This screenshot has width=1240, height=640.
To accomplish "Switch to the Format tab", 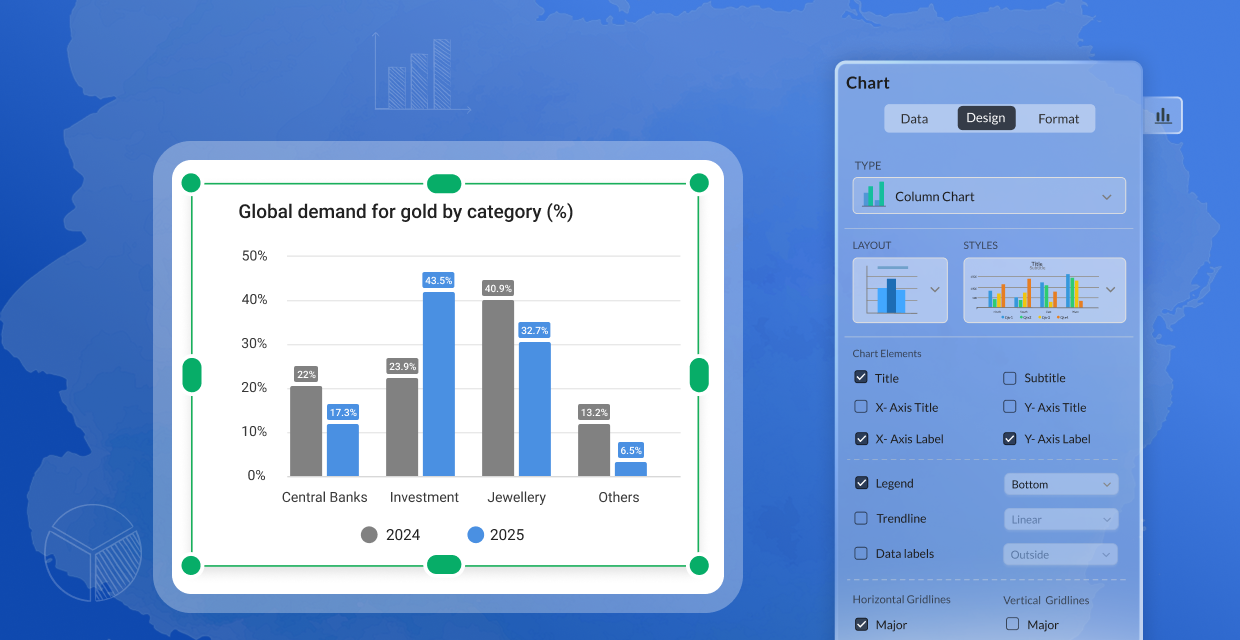I will click(1058, 118).
